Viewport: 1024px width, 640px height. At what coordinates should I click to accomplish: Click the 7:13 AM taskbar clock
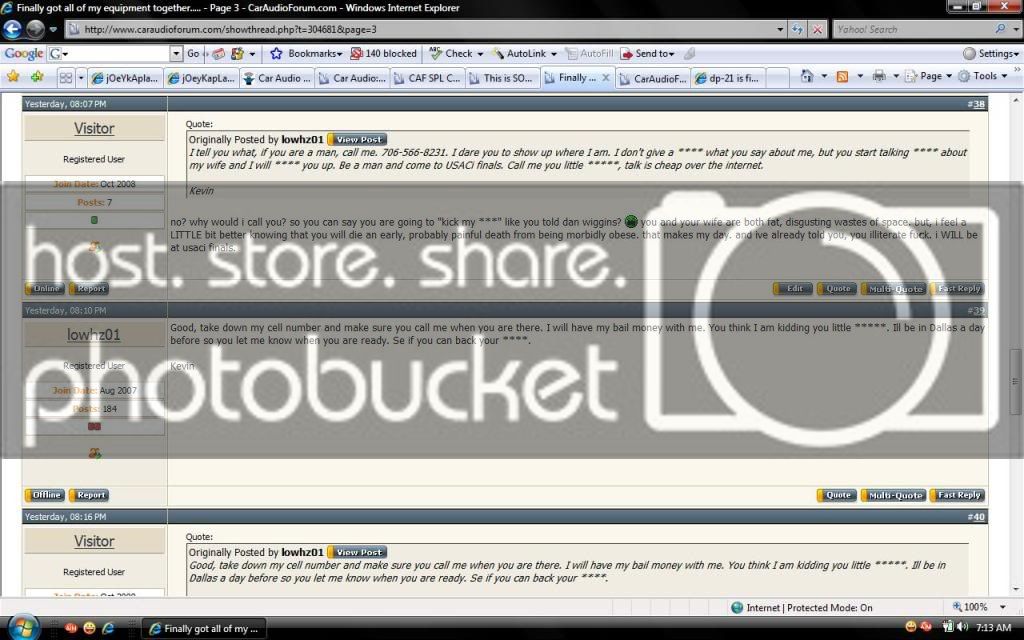click(993, 628)
